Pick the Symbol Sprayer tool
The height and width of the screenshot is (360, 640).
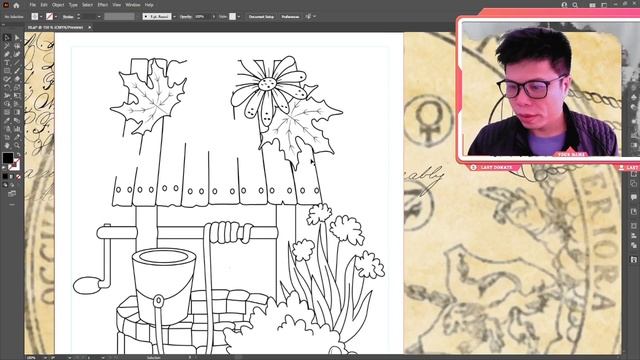click(x=7, y=129)
